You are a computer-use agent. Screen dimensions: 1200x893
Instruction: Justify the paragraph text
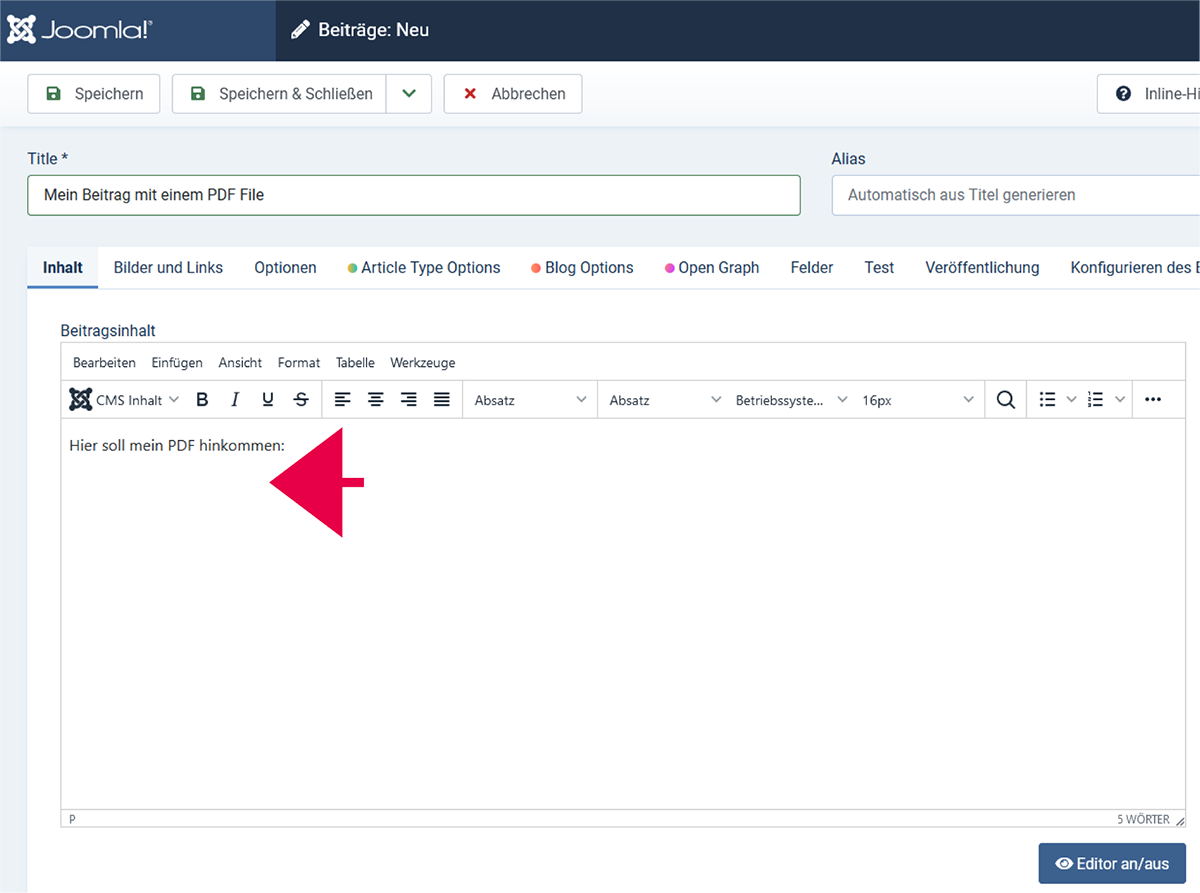tap(442, 400)
